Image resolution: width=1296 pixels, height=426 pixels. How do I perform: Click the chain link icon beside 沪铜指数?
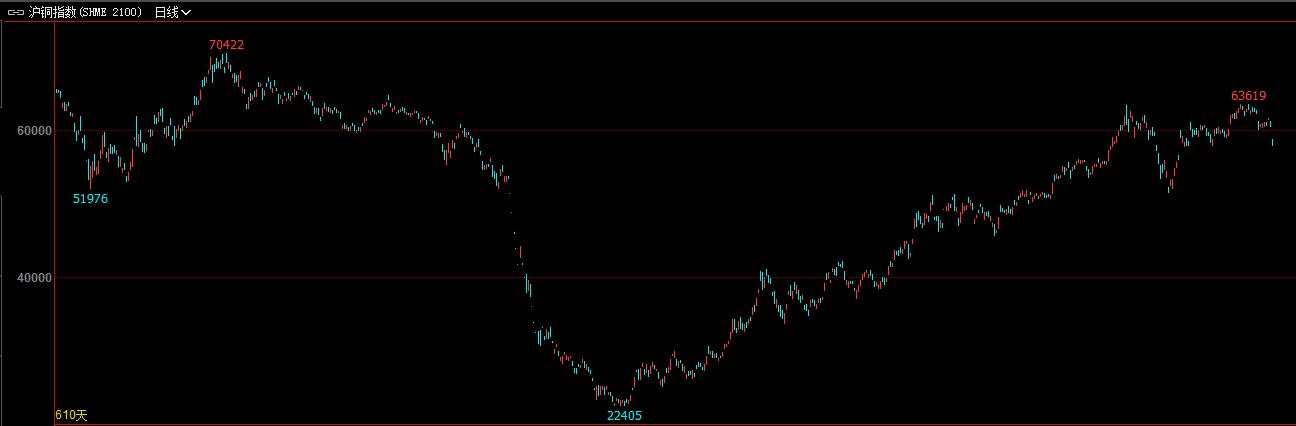click(x=16, y=12)
